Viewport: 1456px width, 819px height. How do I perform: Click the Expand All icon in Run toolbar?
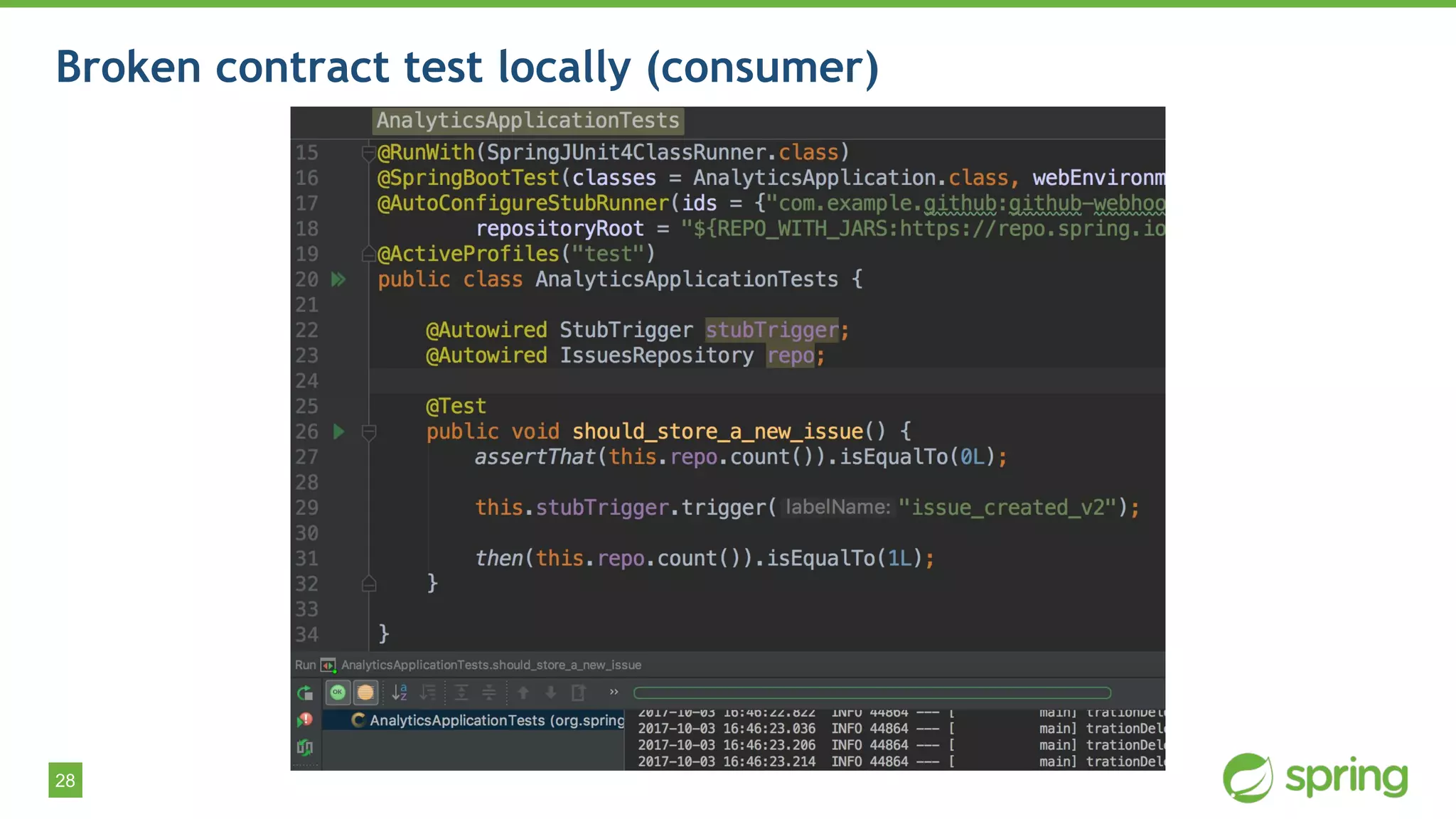coord(461,692)
